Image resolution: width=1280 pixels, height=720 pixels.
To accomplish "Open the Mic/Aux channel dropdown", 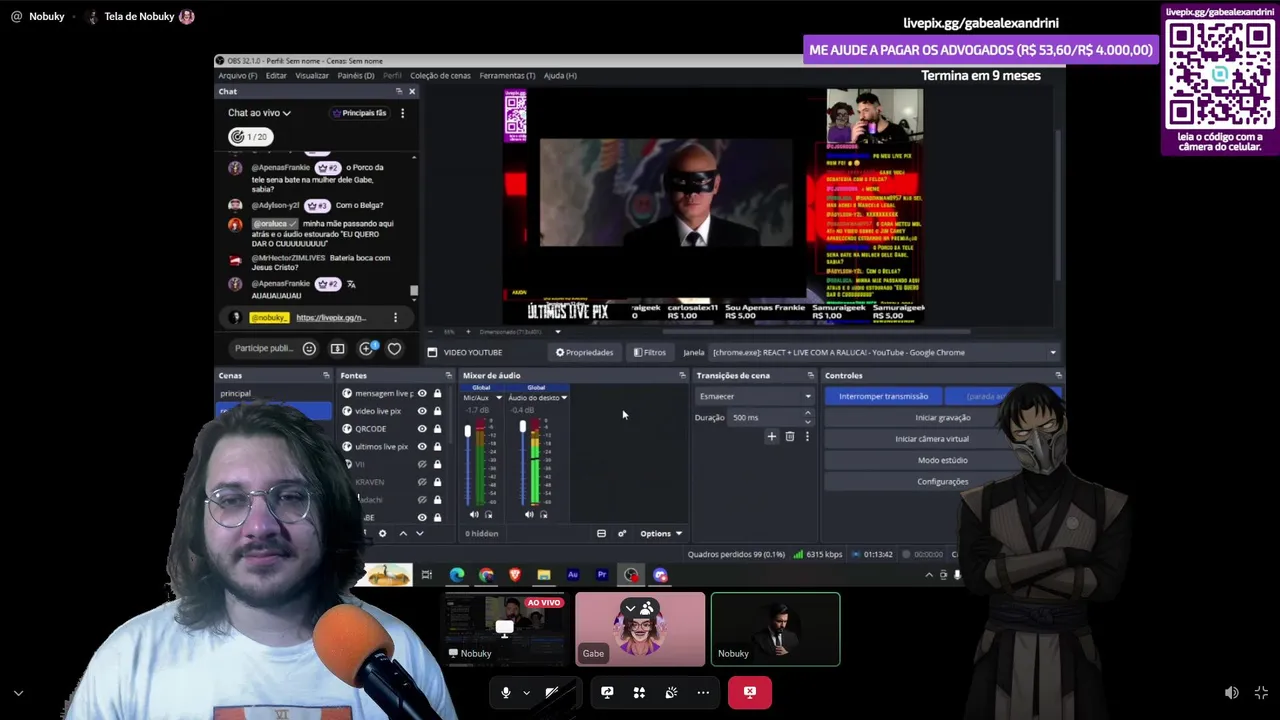I will (499, 398).
